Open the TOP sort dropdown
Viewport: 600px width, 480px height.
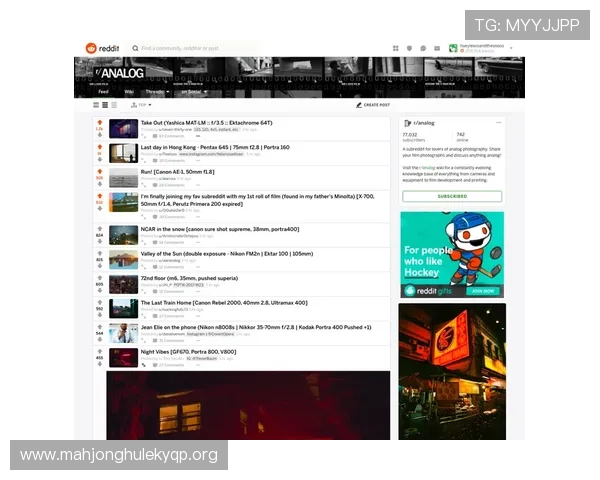141,105
